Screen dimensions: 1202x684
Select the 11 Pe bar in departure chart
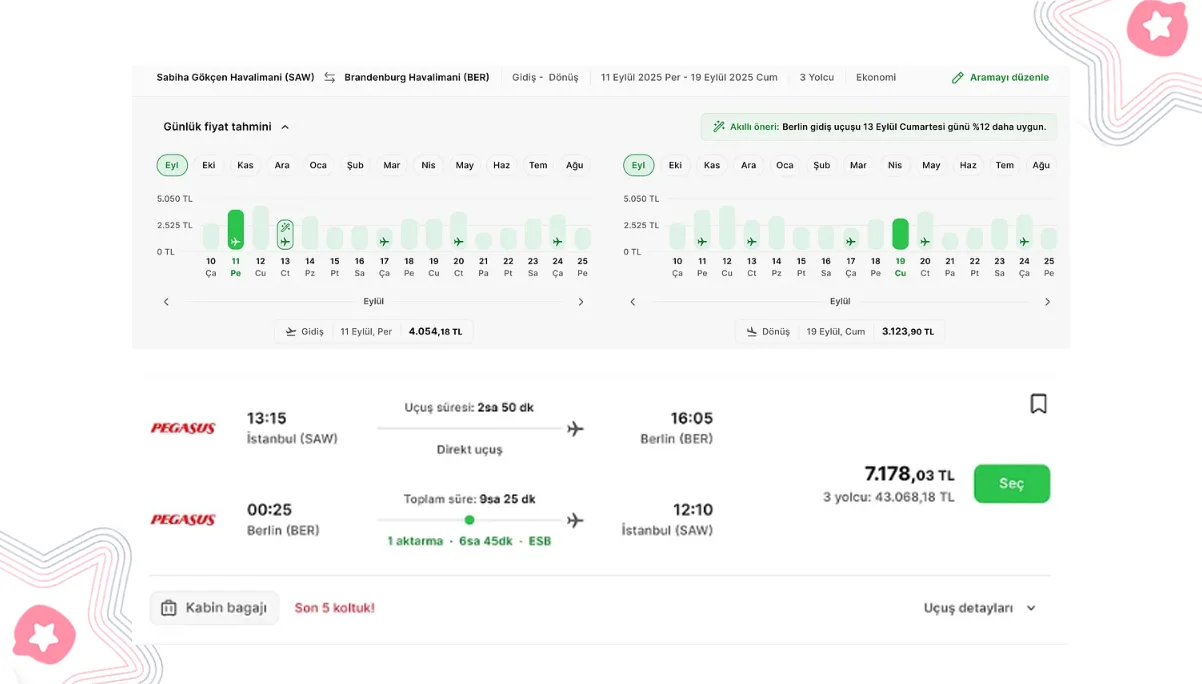[x=235, y=230]
